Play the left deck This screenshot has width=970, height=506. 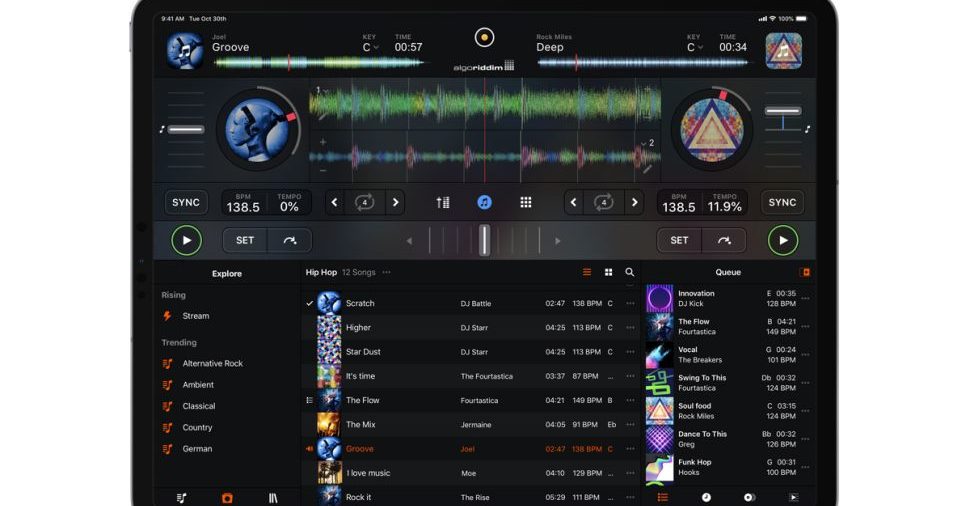[186, 241]
